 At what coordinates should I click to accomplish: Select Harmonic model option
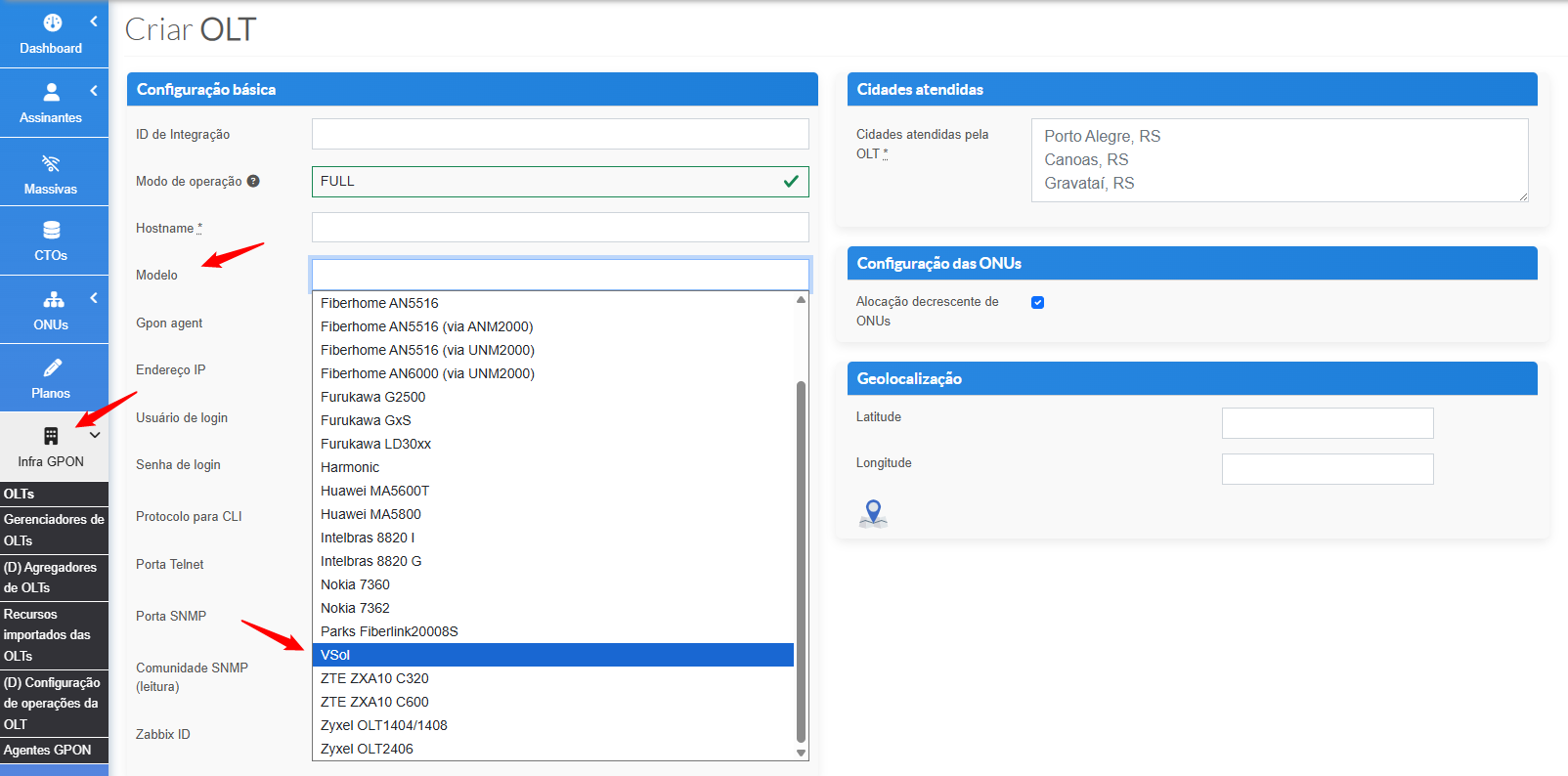[x=553, y=467]
